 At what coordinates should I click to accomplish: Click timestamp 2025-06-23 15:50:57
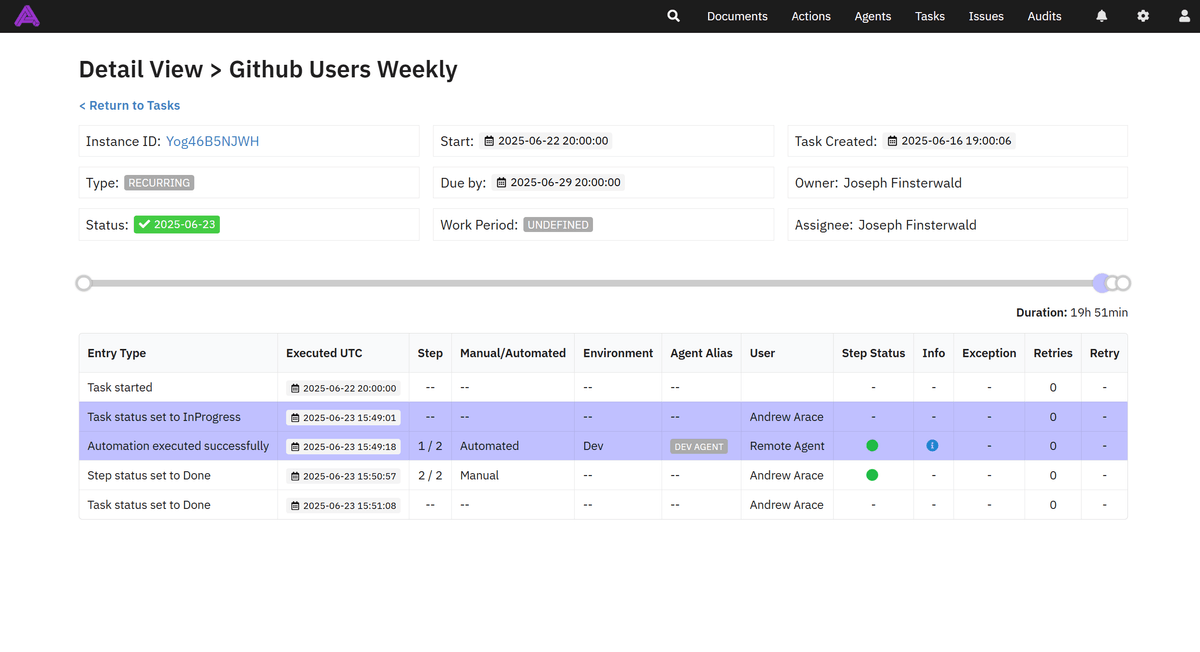tap(343, 476)
